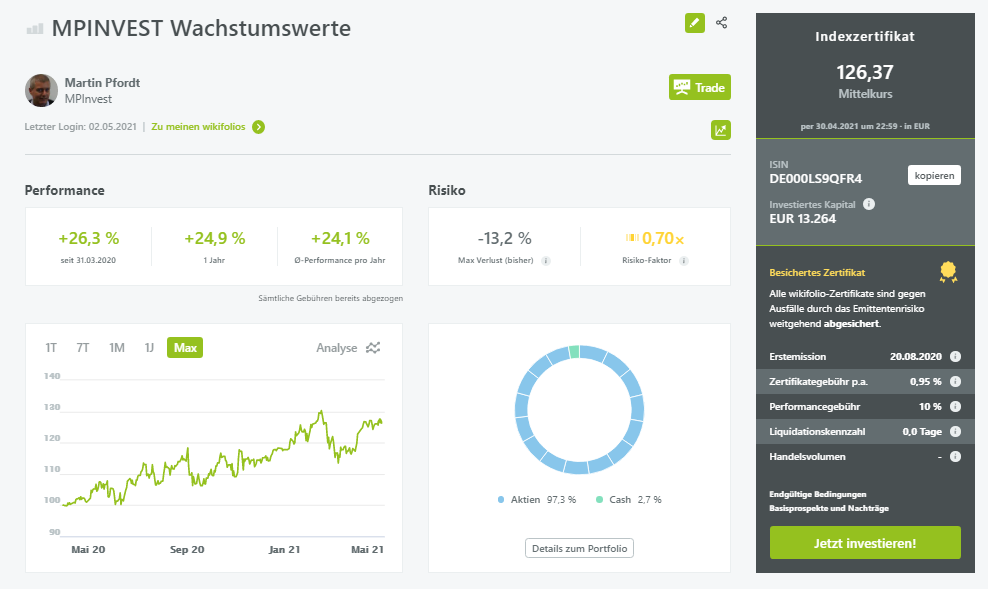Click the green pencil edit icon
This screenshot has width=988, height=589.
(x=694, y=23)
